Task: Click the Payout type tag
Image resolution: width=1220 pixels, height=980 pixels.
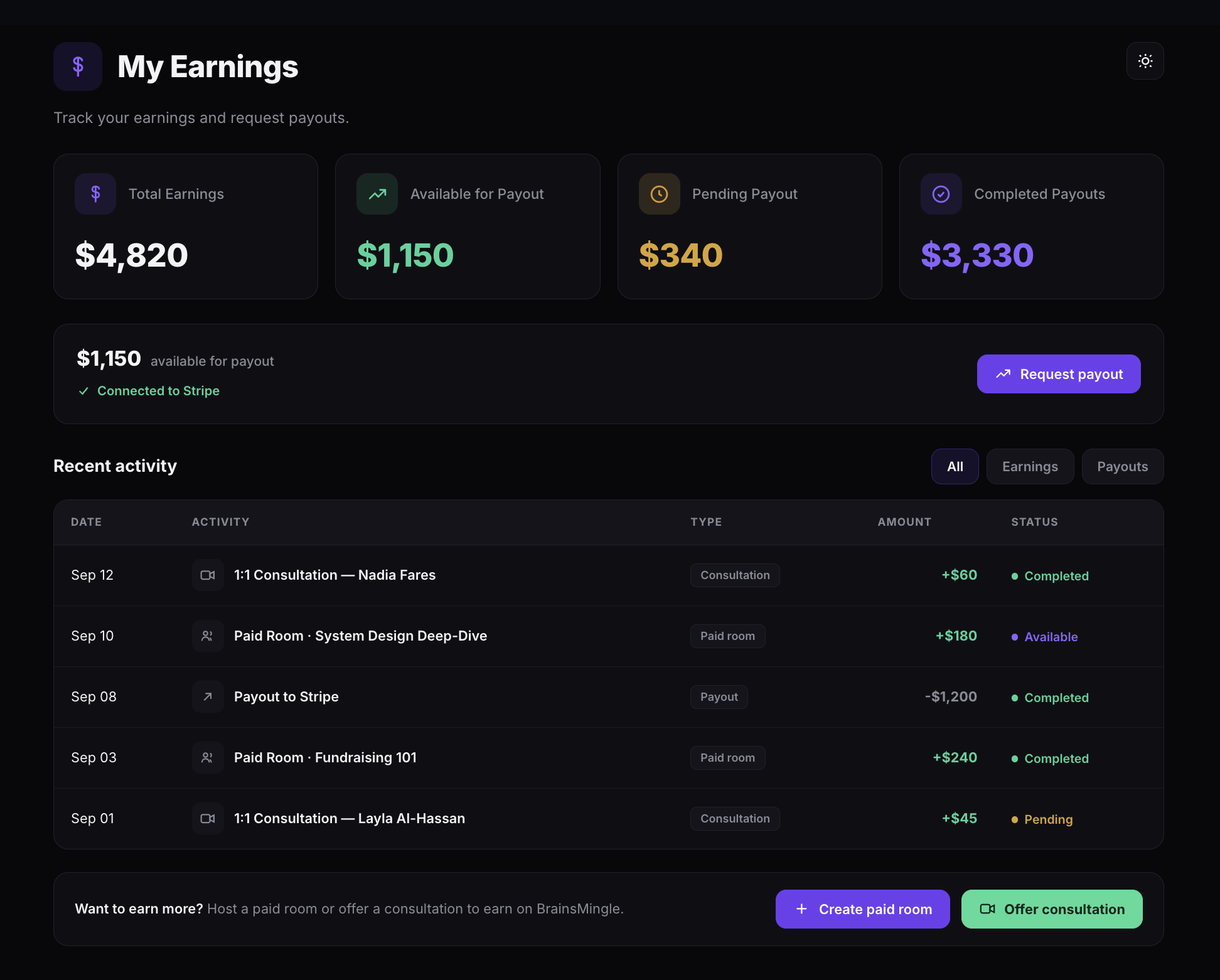Action: [x=719, y=697]
